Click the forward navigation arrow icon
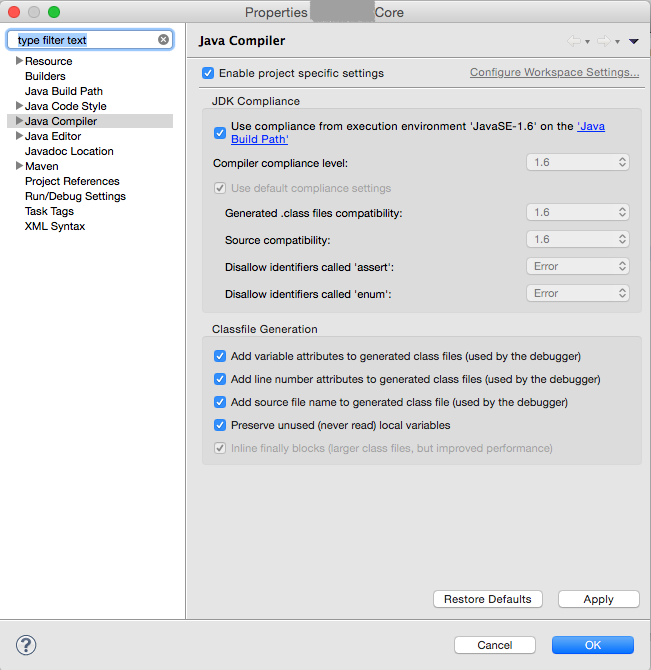This screenshot has width=651, height=670. [x=604, y=41]
